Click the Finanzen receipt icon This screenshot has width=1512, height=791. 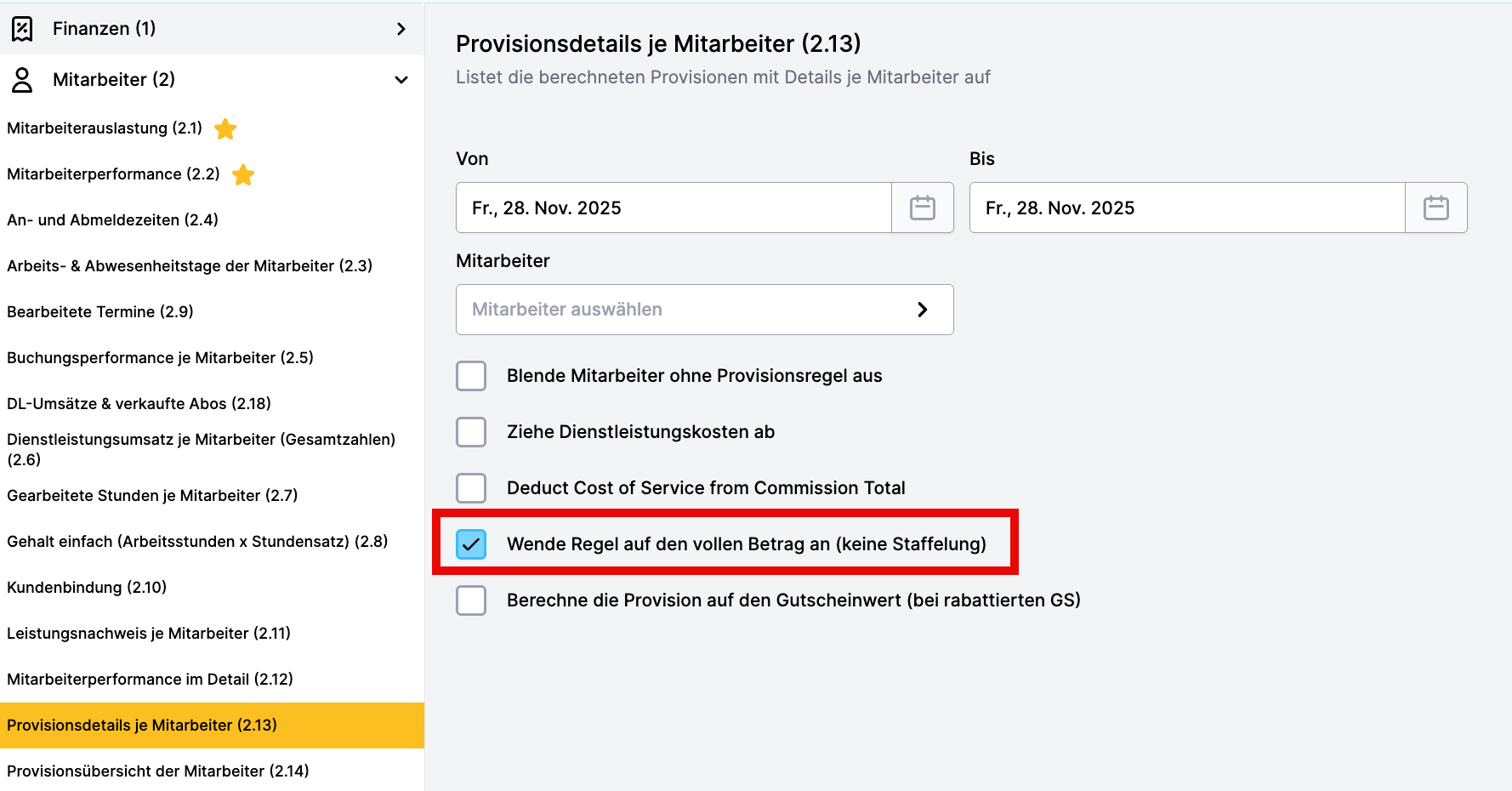pos(22,29)
